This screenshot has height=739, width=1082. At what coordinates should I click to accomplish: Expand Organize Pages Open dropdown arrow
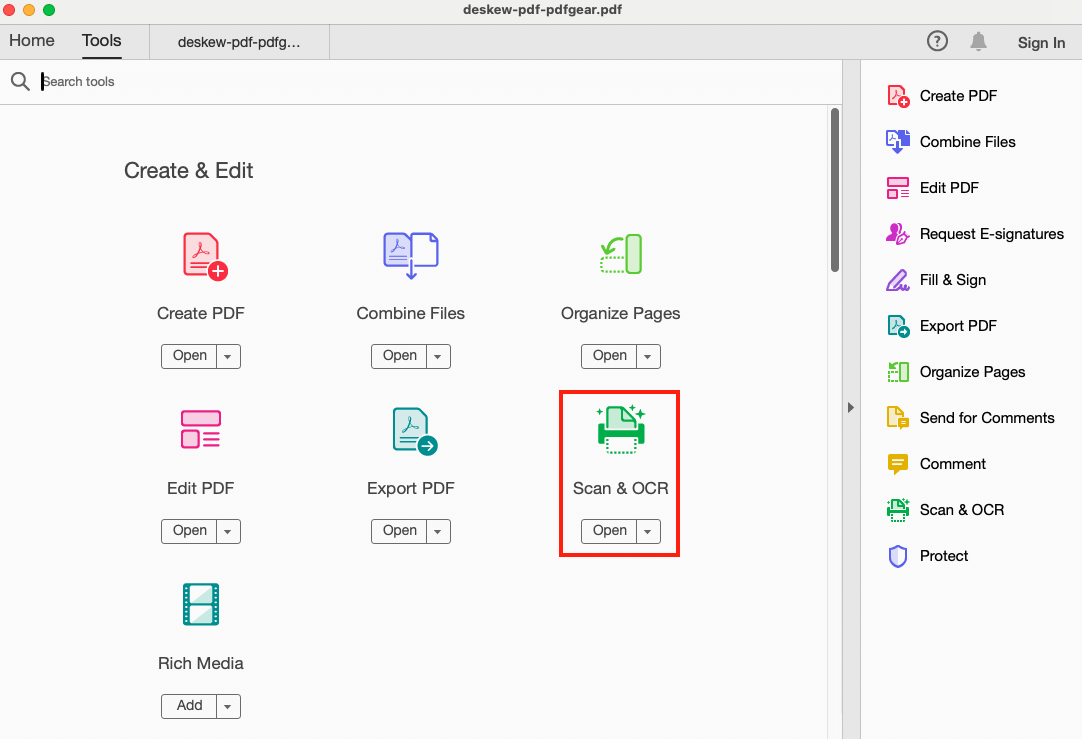pos(648,357)
